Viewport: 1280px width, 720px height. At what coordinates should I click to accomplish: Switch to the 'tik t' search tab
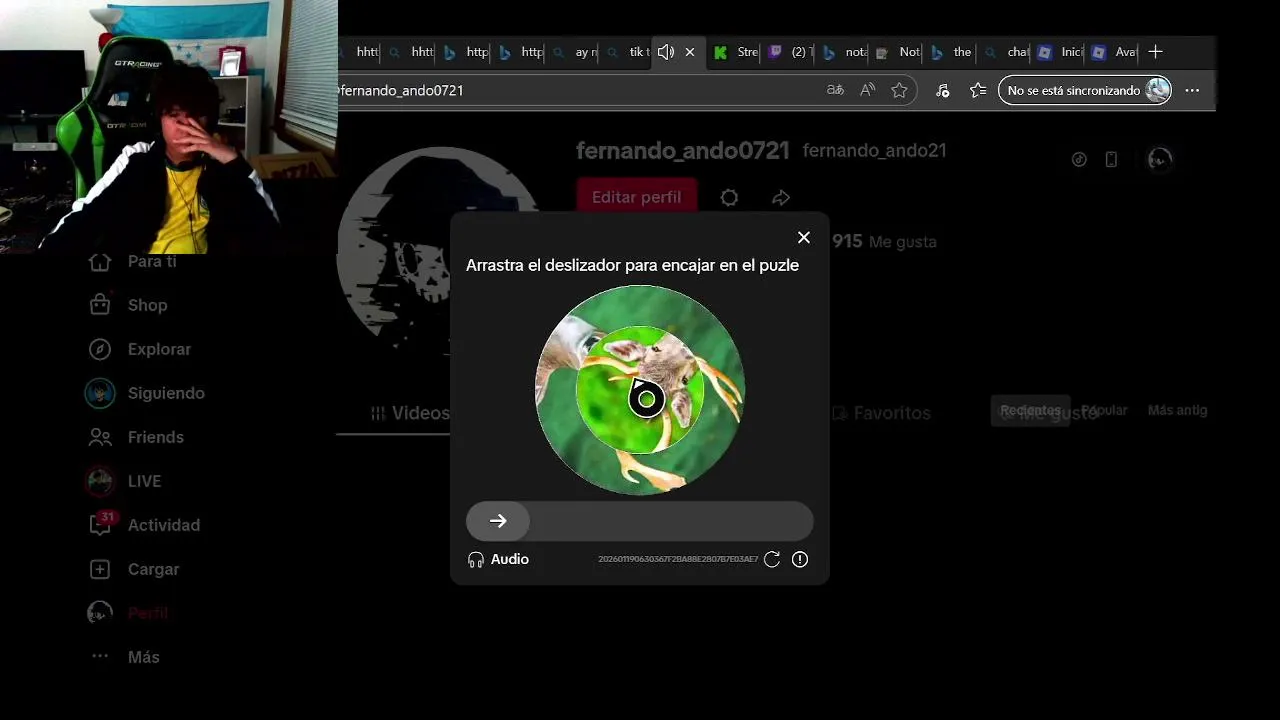[628, 52]
